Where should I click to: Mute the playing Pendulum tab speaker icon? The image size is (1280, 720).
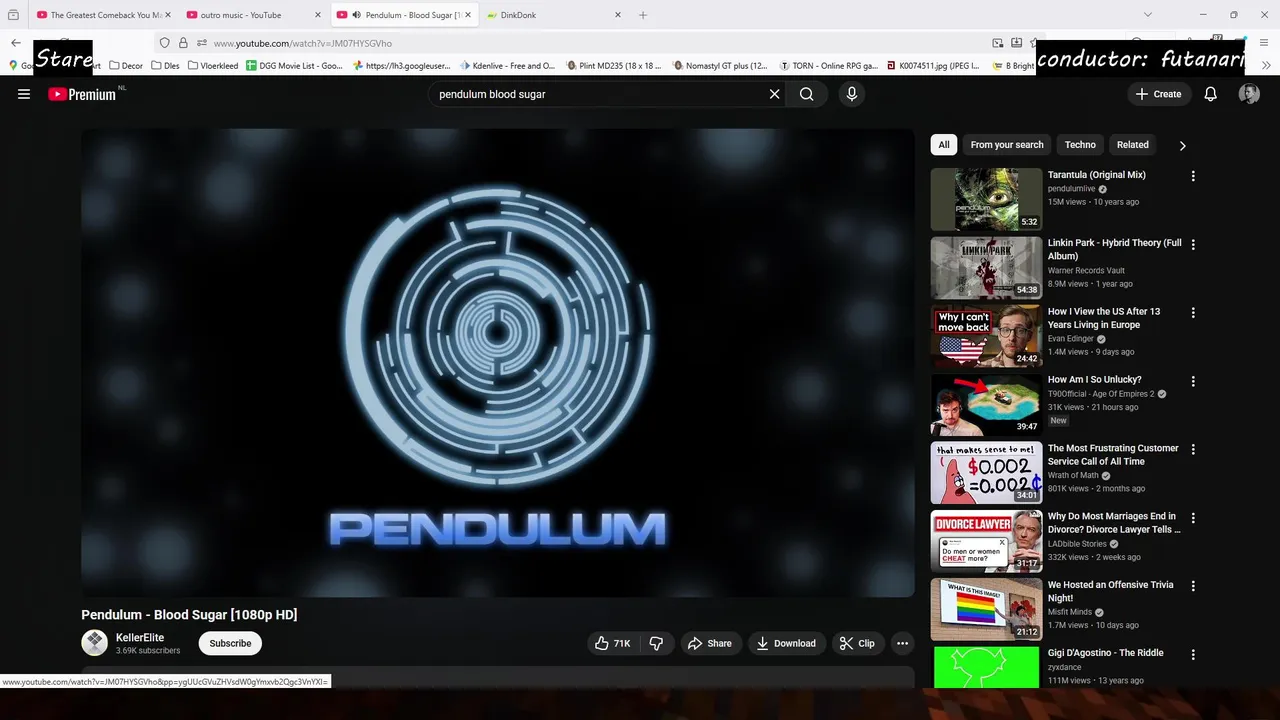click(357, 15)
